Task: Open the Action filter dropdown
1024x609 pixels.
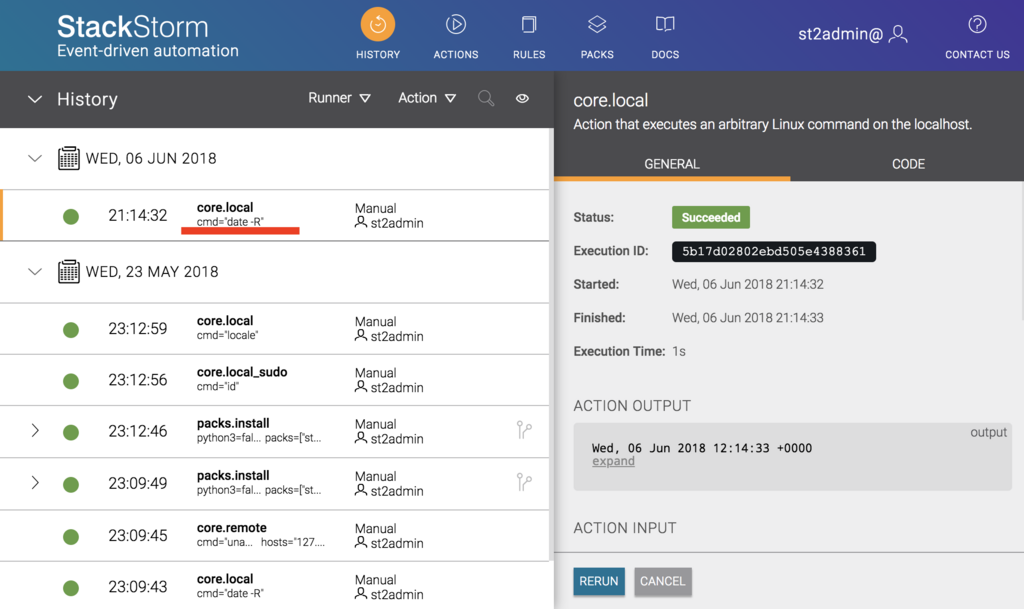Action: [x=426, y=98]
